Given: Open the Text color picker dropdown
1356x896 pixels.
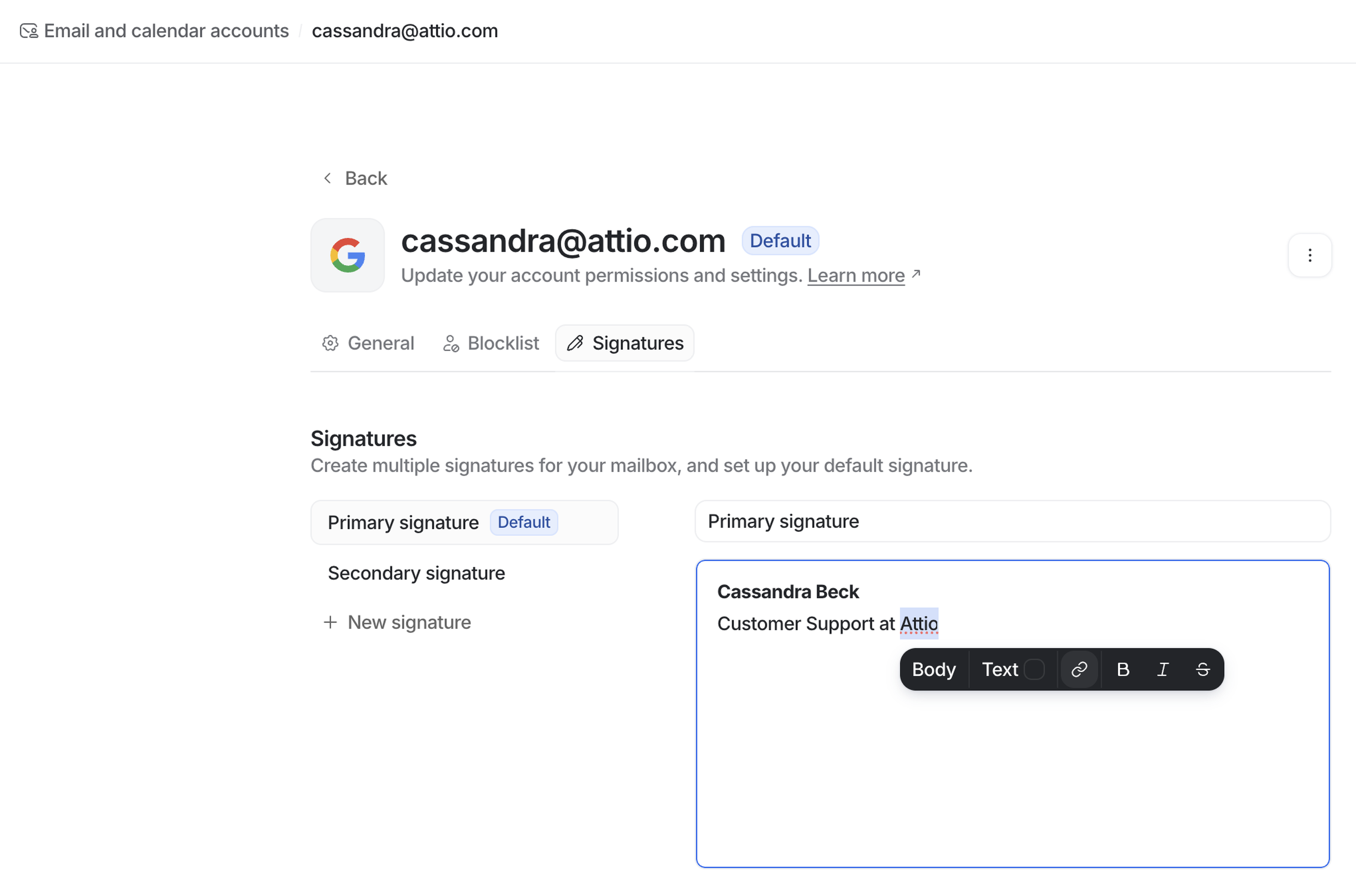Looking at the screenshot, I should (x=1000, y=669).
